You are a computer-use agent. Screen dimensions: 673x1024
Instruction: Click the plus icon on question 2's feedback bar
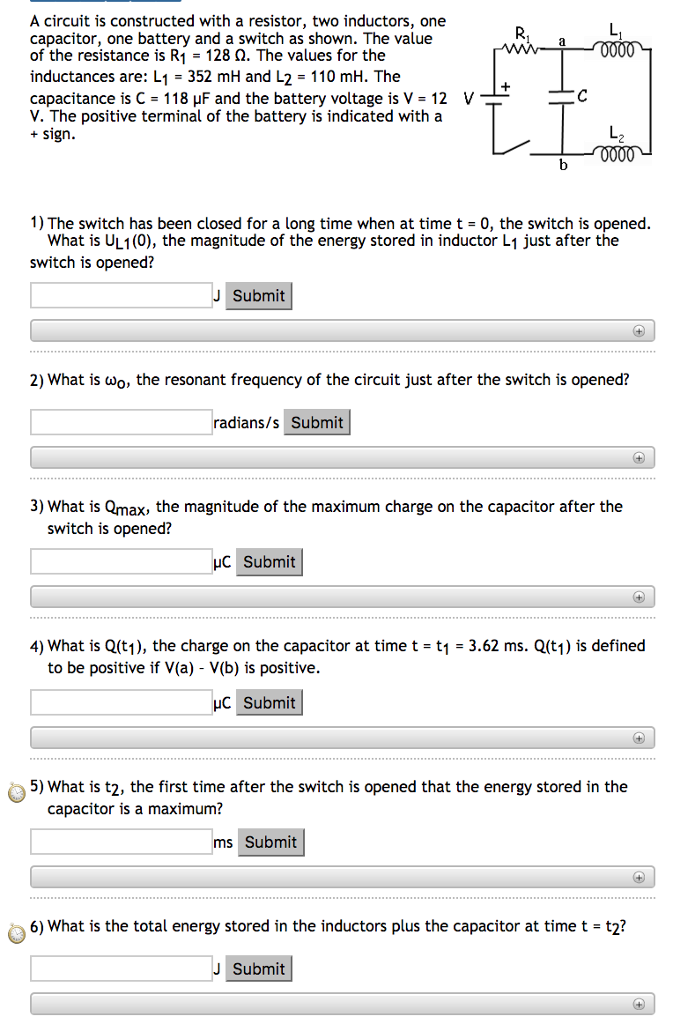point(640,457)
